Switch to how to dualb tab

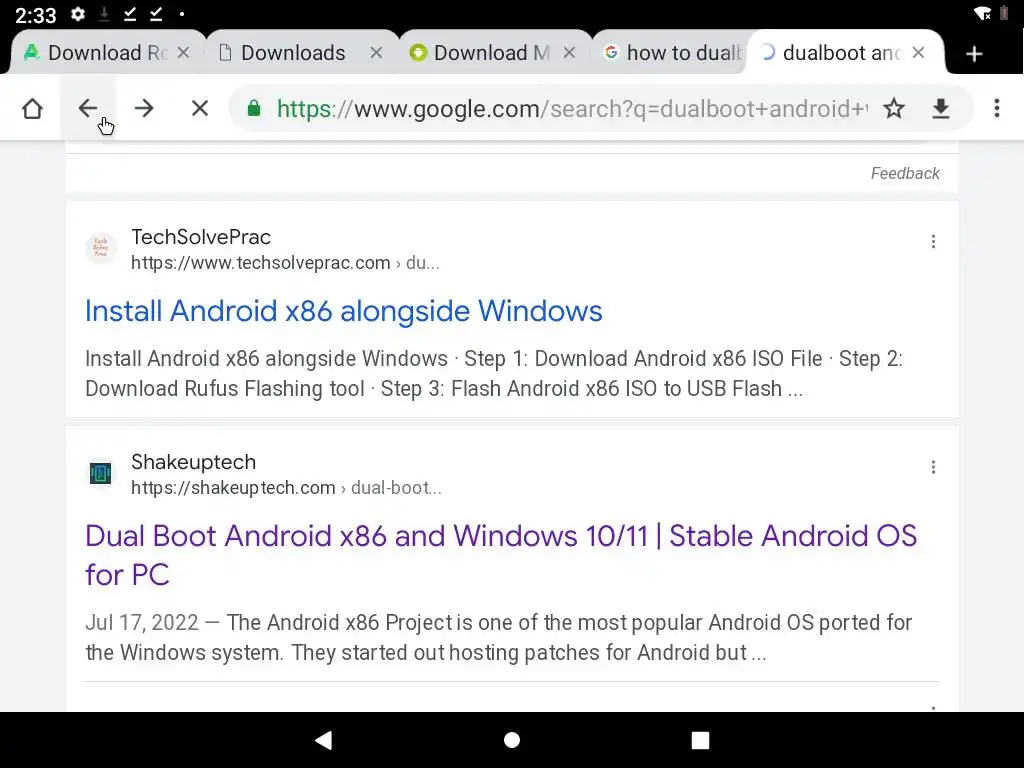tap(673, 52)
